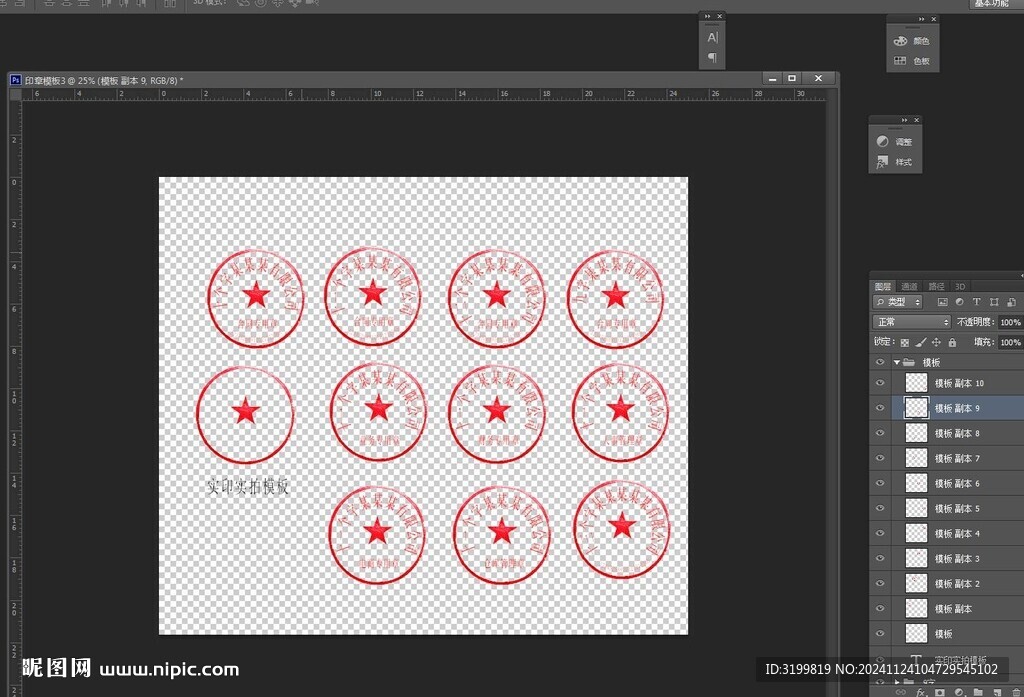Filter layers by smart object icon
1024x697 pixels.
click(1011, 302)
